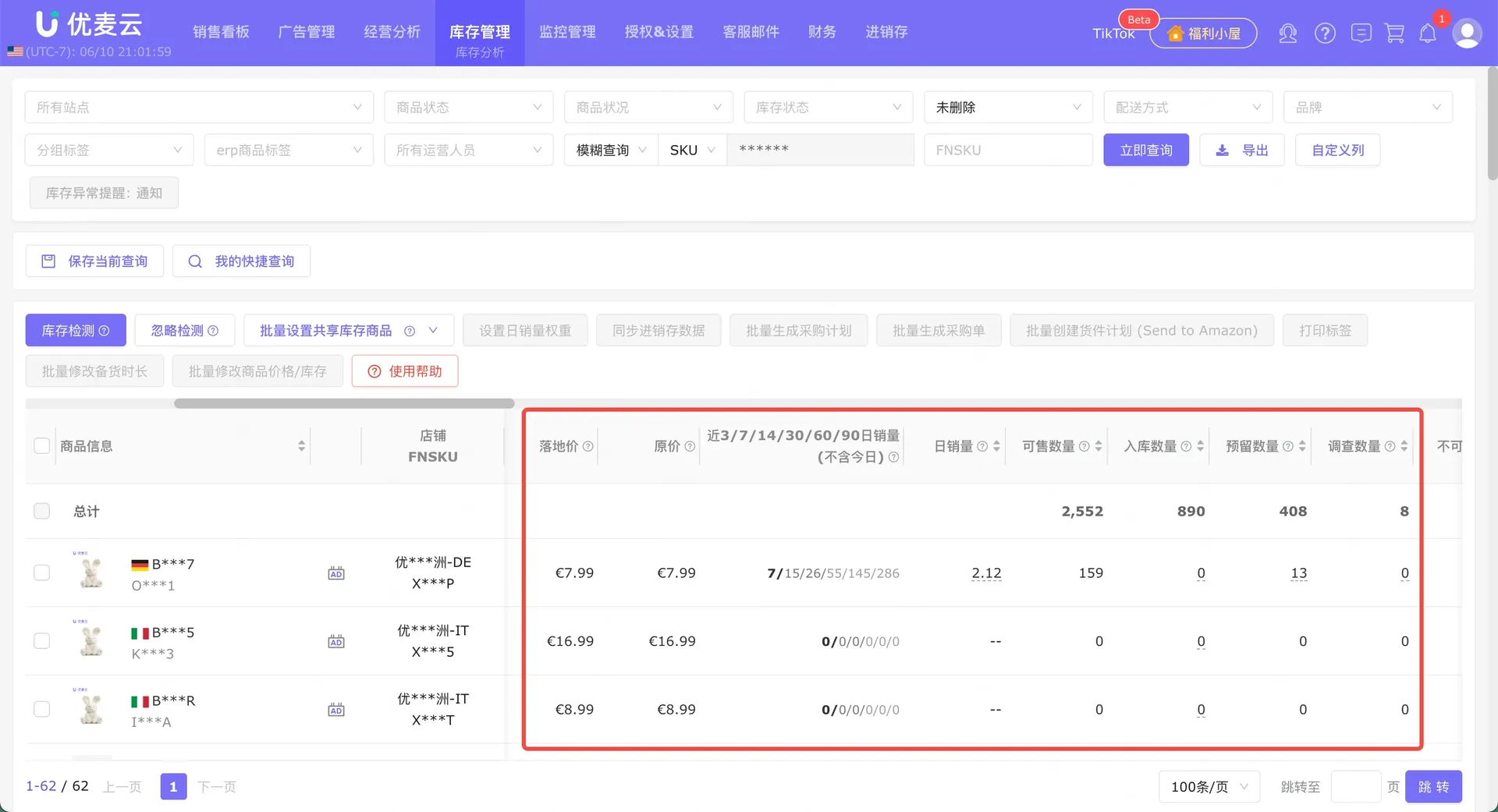
Task: Click the AD icon in the B***7 row
Action: 336,573
